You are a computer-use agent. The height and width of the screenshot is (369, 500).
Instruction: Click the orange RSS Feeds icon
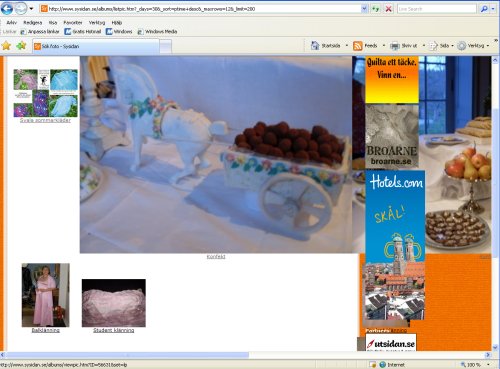358,46
